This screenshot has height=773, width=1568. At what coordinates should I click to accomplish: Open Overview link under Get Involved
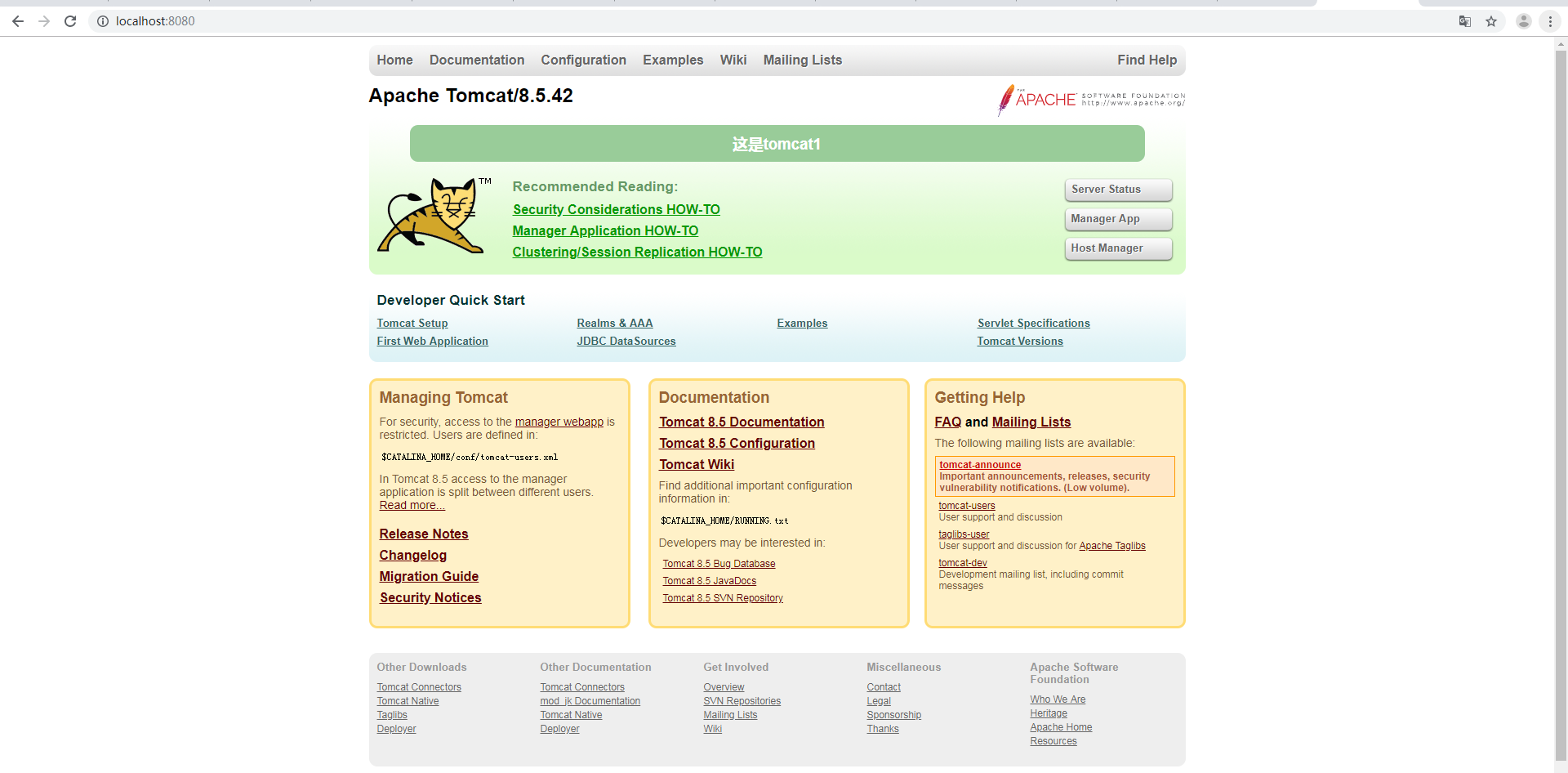(x=724, y=688)
